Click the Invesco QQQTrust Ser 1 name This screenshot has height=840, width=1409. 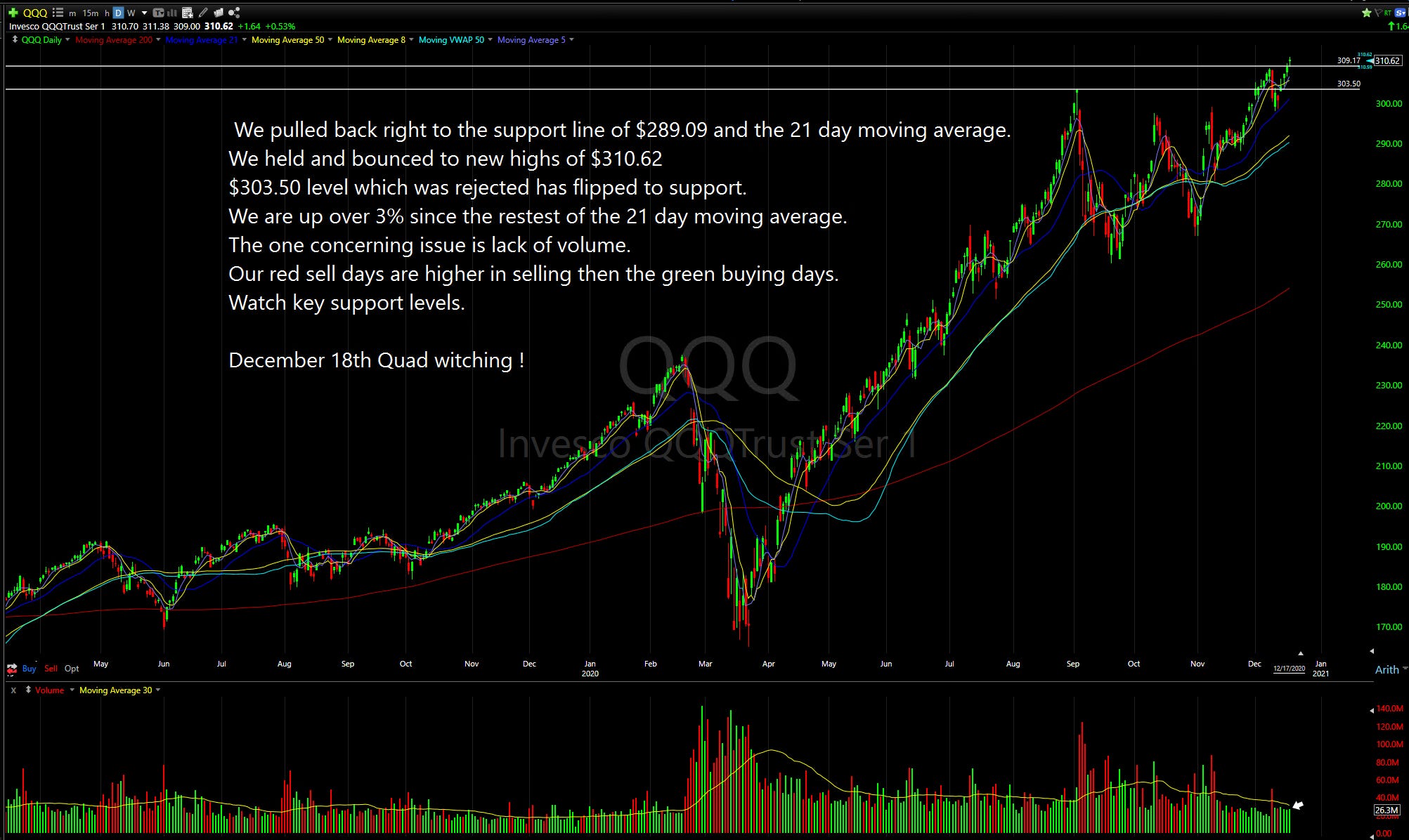(x=57, y=26)
